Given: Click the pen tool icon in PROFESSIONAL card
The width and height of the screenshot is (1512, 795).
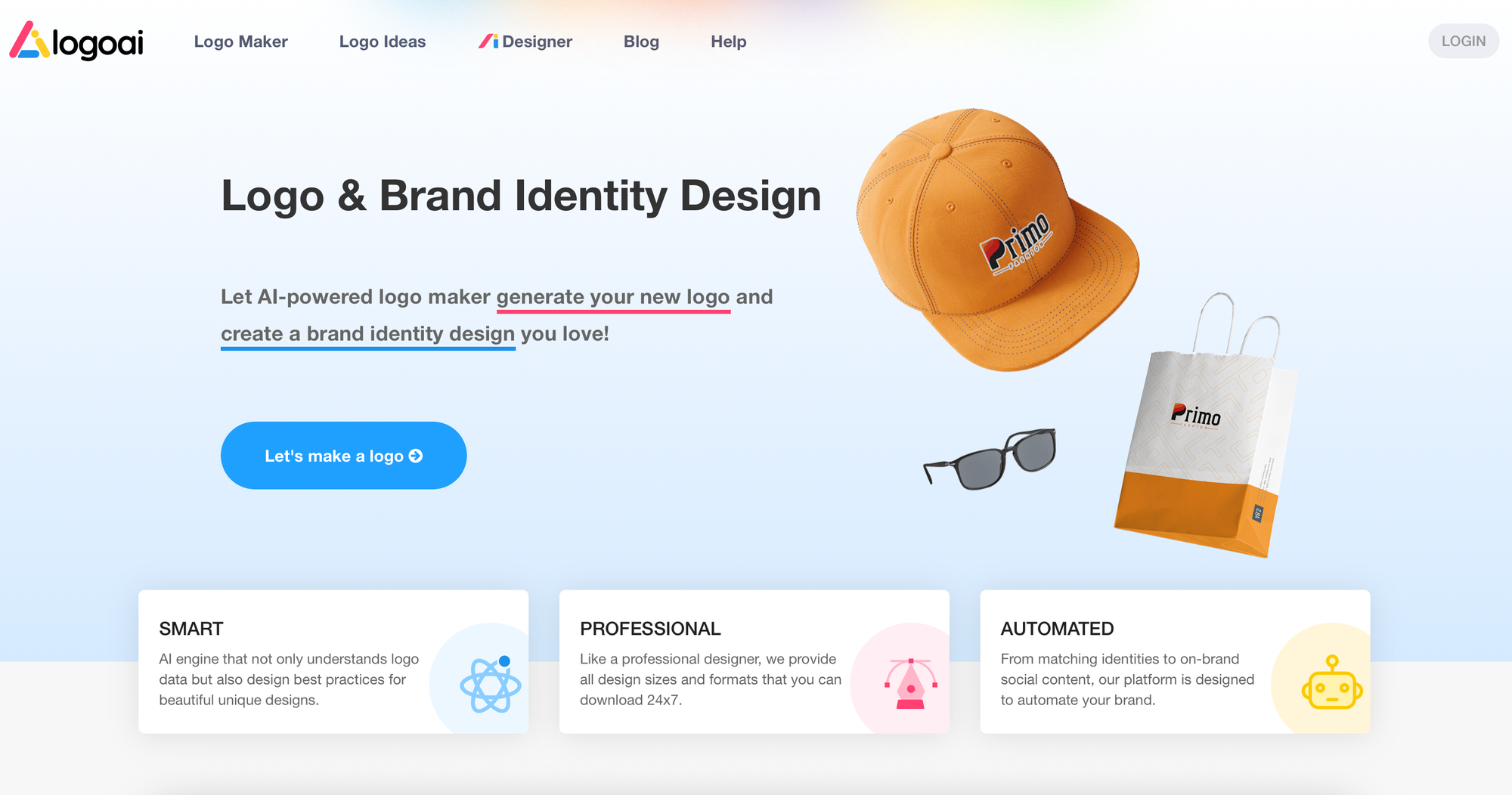Looking at the screenshot, I should click(x=911, y=683).
